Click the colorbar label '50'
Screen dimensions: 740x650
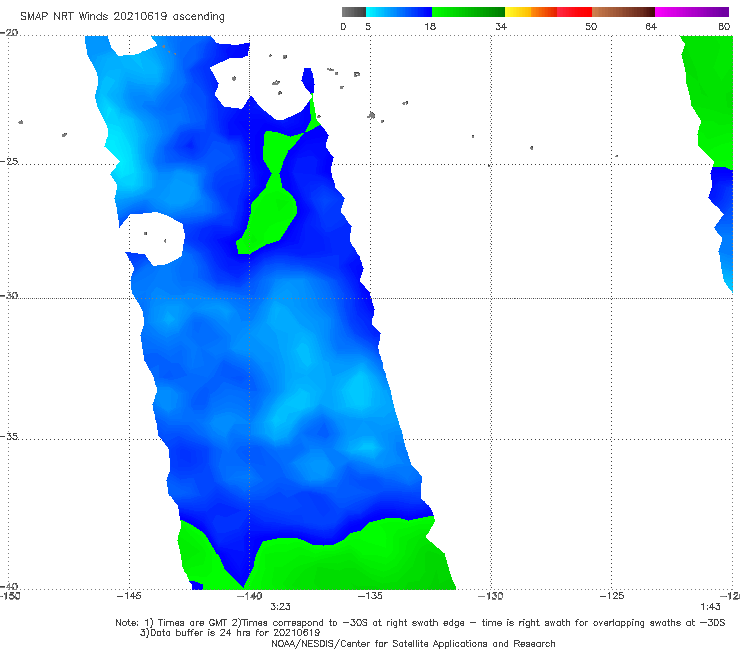[591, 27]
